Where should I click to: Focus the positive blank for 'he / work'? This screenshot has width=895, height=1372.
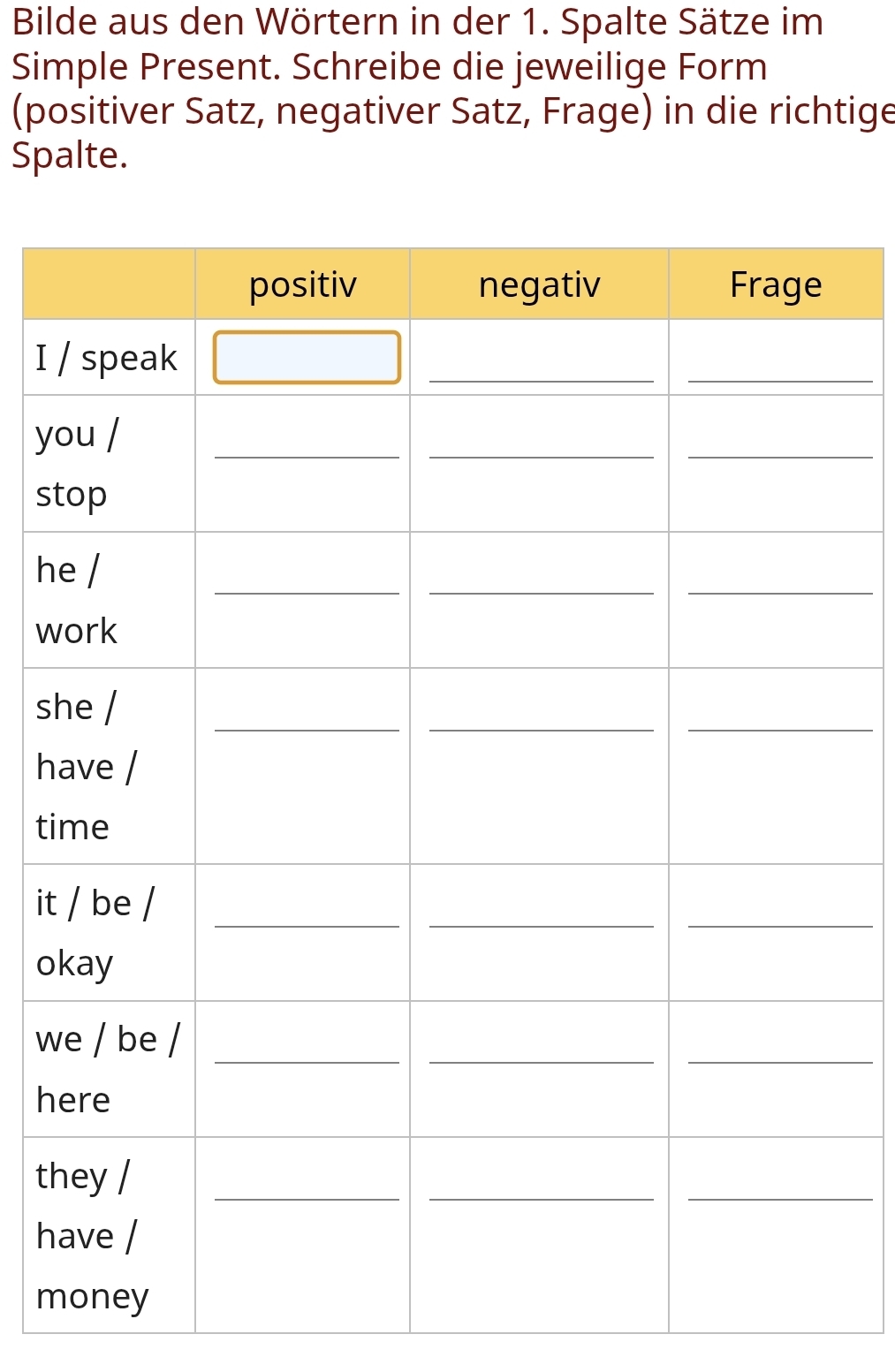tap(307, 570)
